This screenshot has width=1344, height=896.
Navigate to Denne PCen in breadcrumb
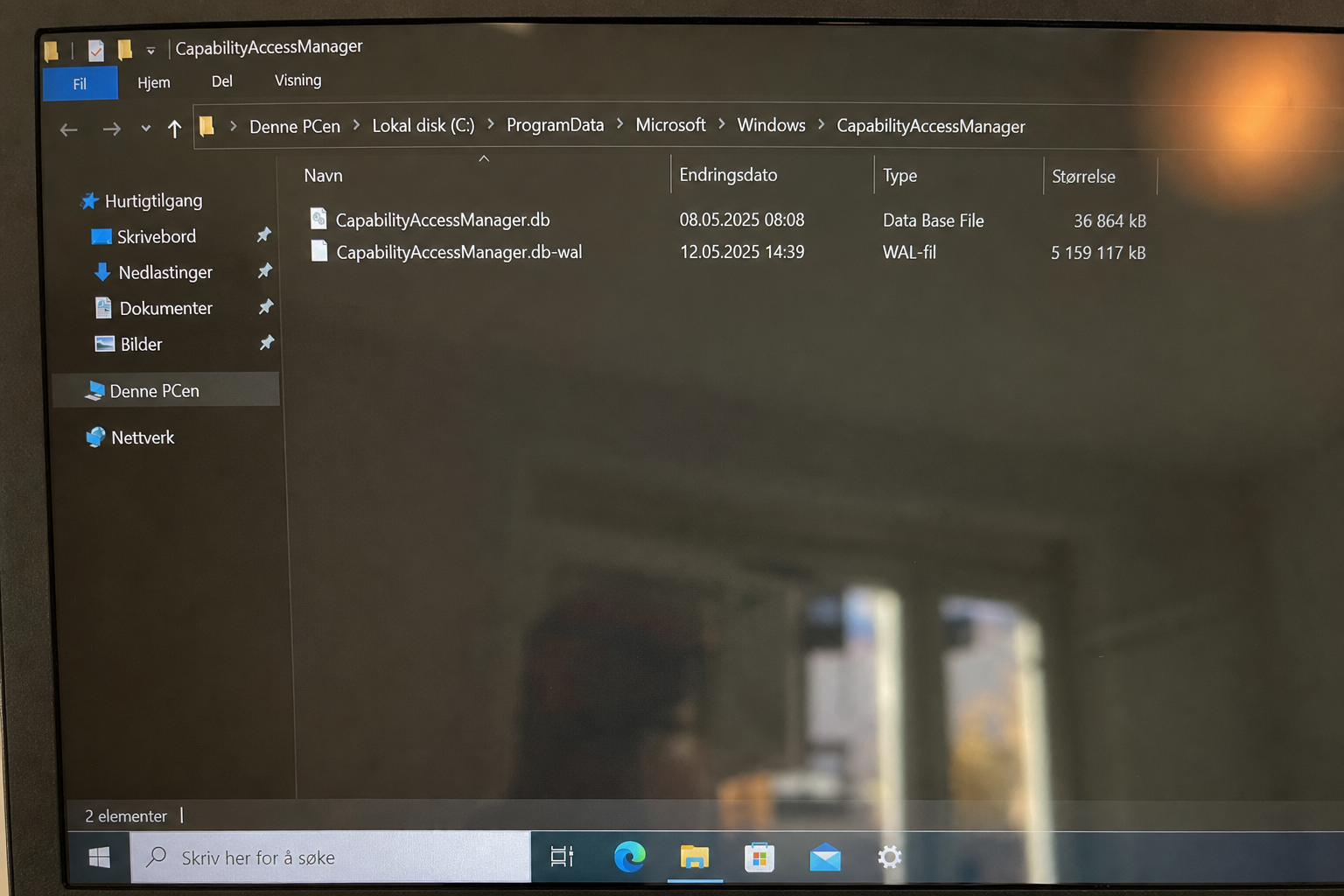(x=295, y=127)
